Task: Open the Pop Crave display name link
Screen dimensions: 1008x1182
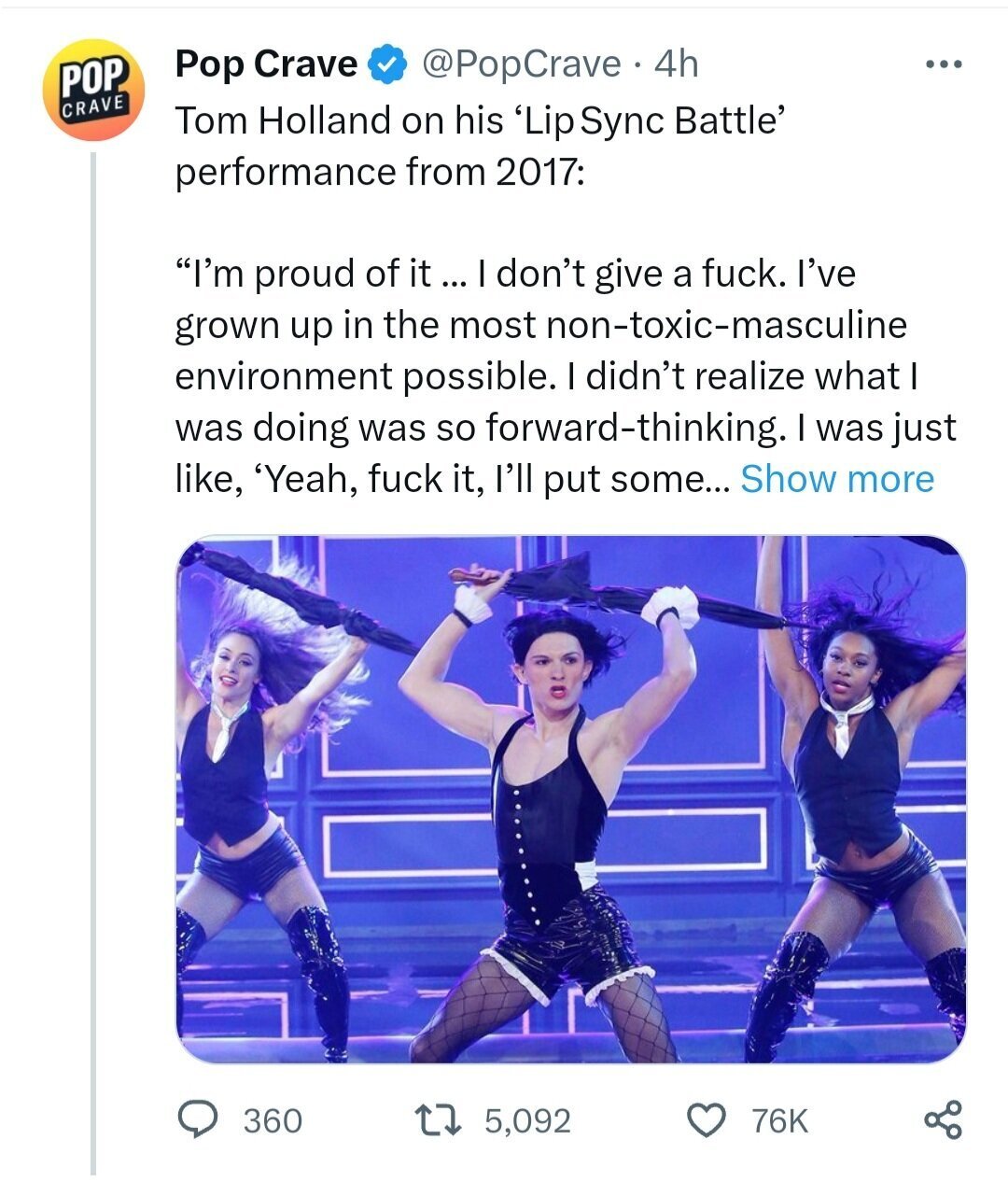Action: click(266, 63)
